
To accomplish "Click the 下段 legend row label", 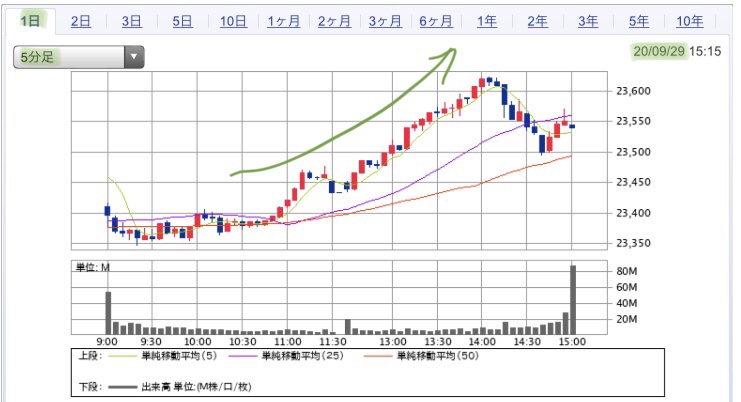I will click(90, 387).
